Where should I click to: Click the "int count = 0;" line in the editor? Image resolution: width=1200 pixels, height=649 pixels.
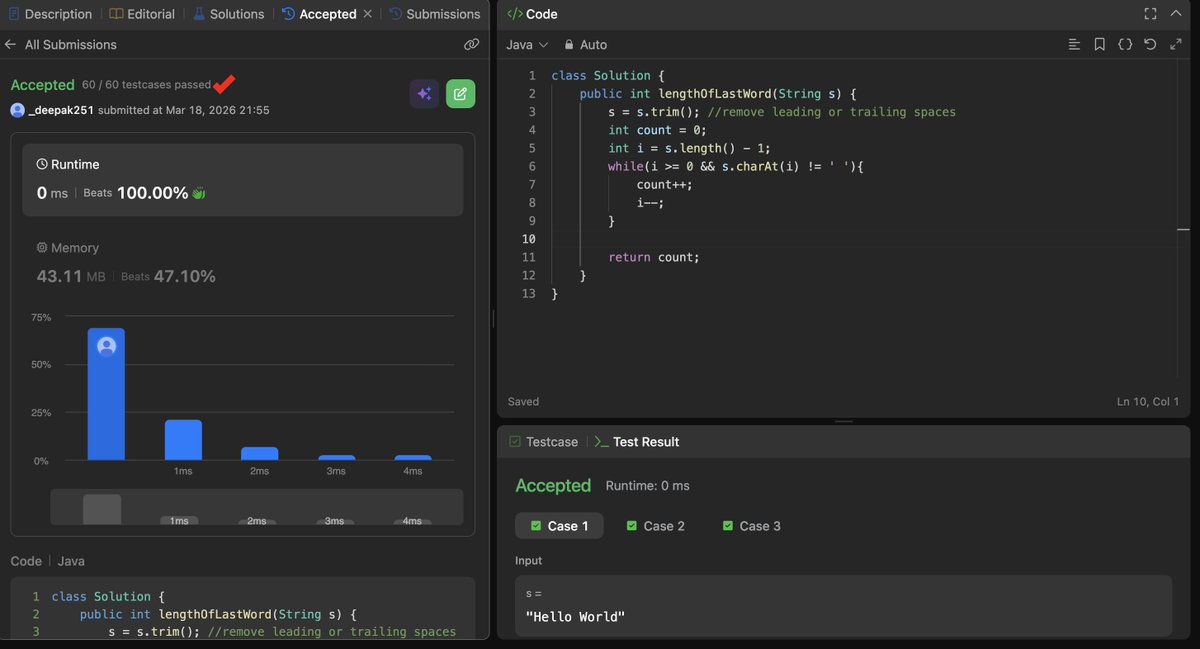pyautogui.click(x=657, y=130)
